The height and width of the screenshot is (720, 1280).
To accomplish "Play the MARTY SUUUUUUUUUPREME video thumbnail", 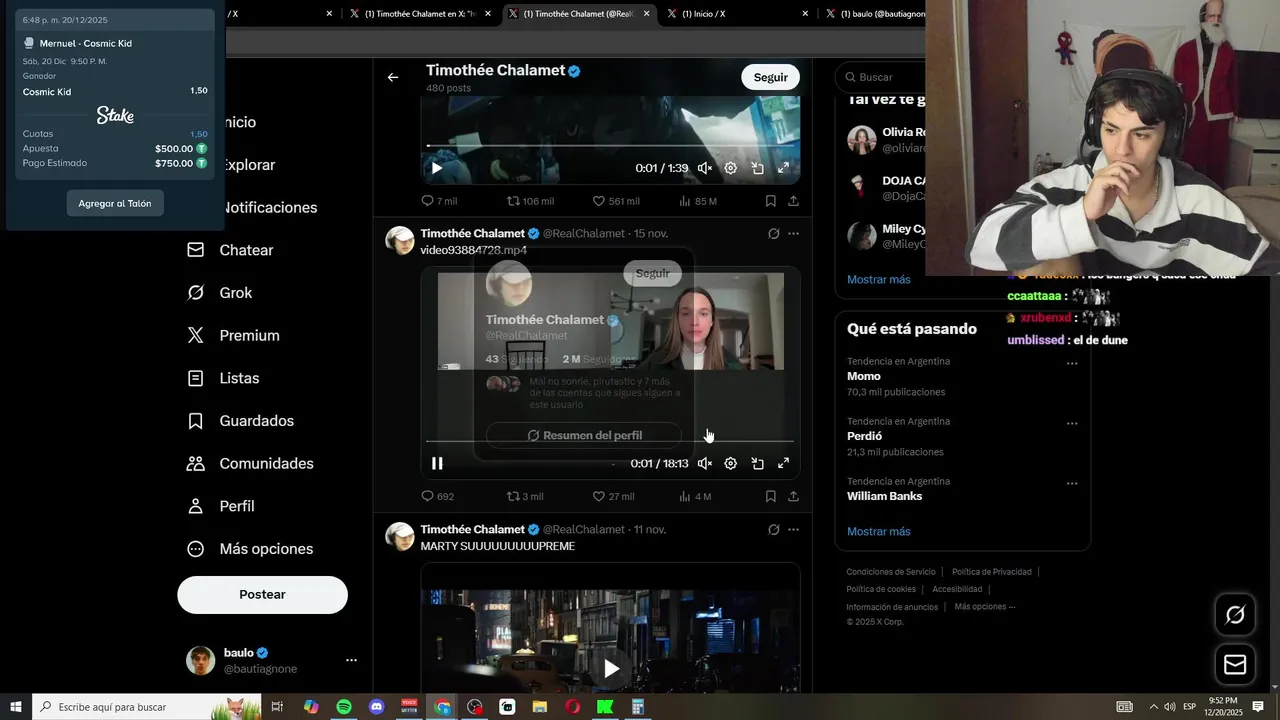I will [x=611, y=668].
